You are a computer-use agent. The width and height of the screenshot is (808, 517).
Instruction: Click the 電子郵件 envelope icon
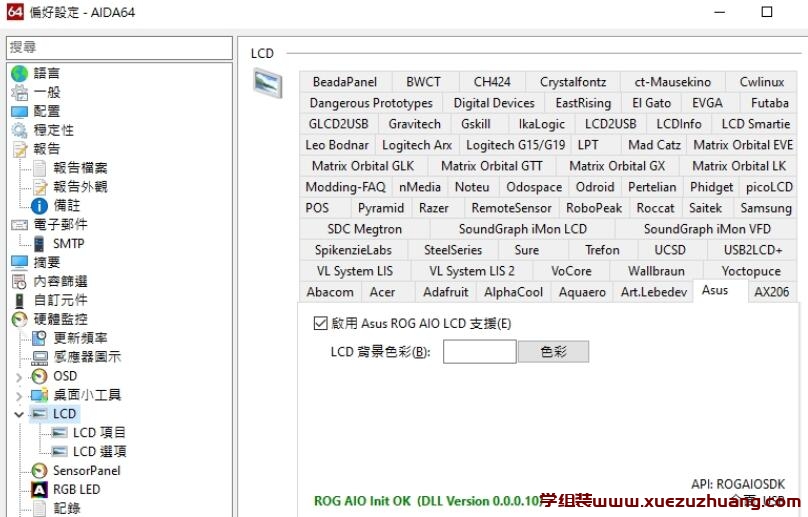click(19, 225)
